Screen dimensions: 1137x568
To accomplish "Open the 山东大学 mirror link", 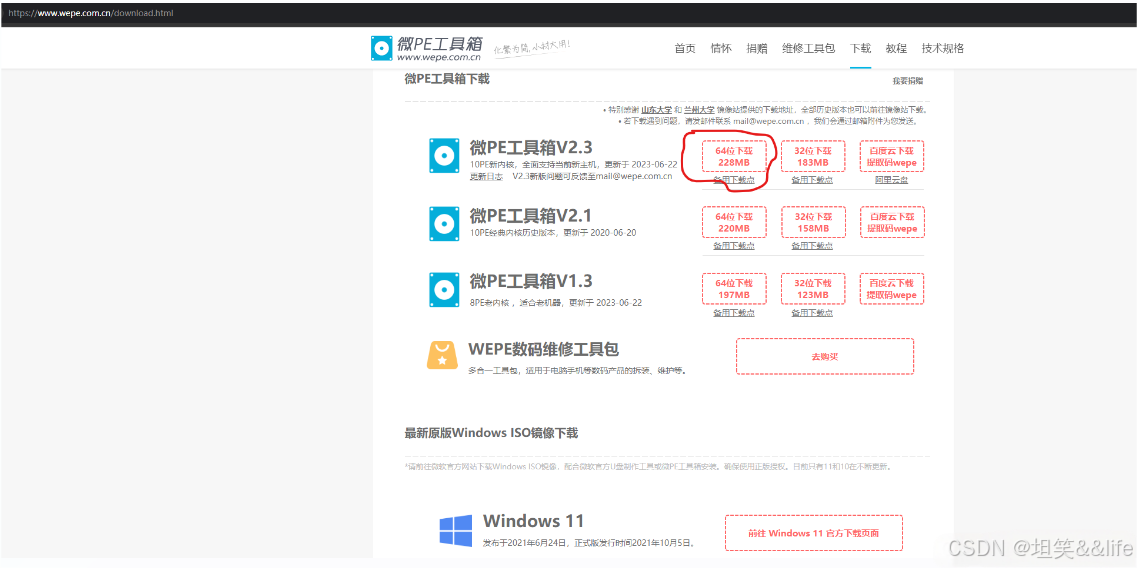I will (656, 110).
